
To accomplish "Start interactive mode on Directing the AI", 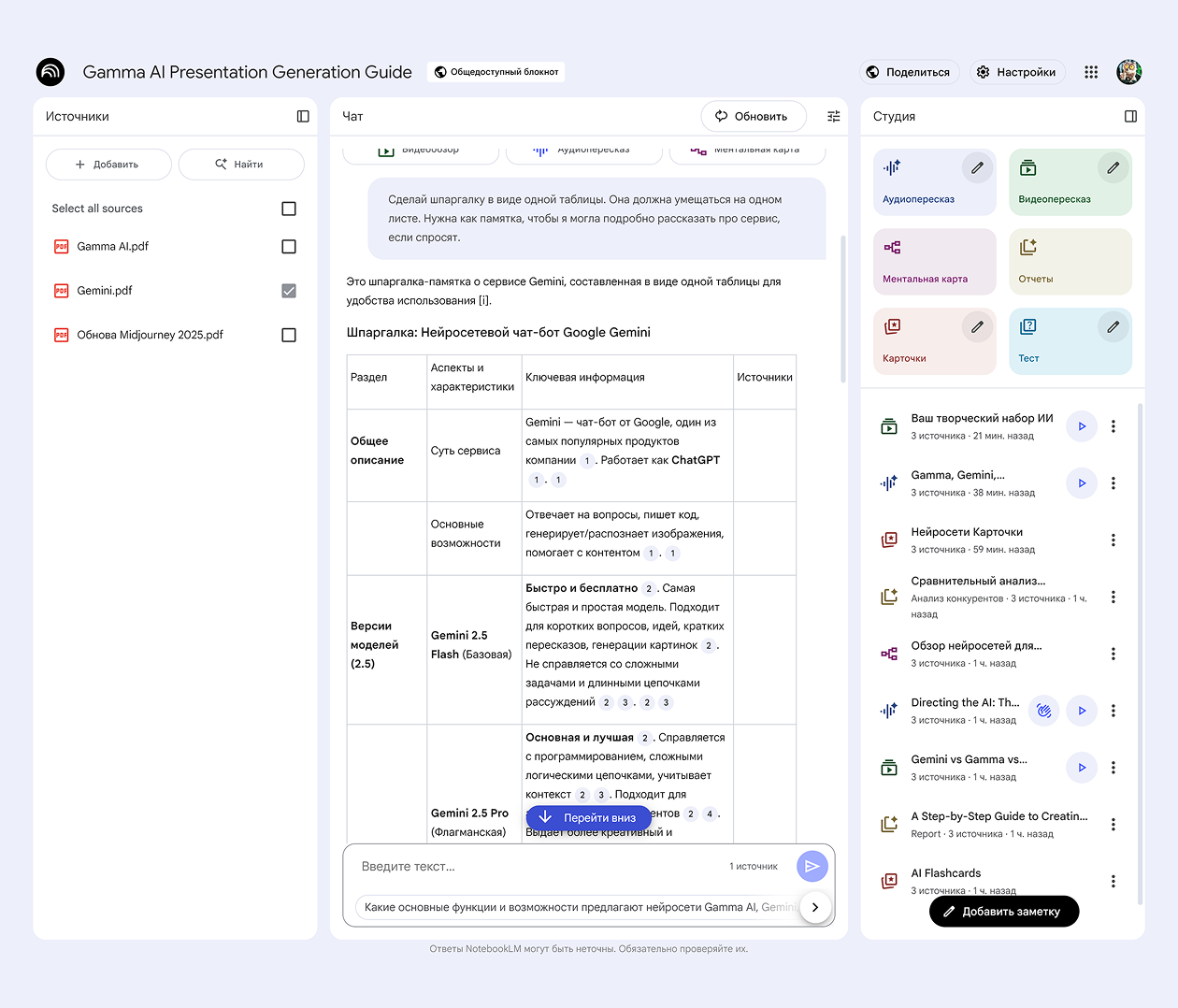I will (x=1043, y=711).
